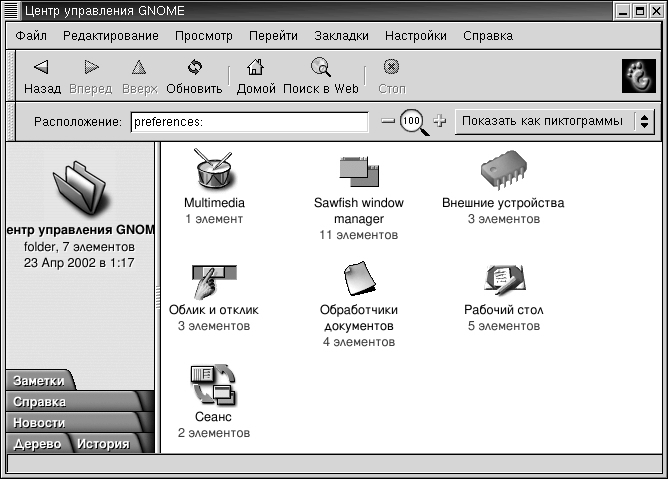The image size is (668, 479).
Task: Switch to the История sidebar tab
Action: (x=102, y=443)
